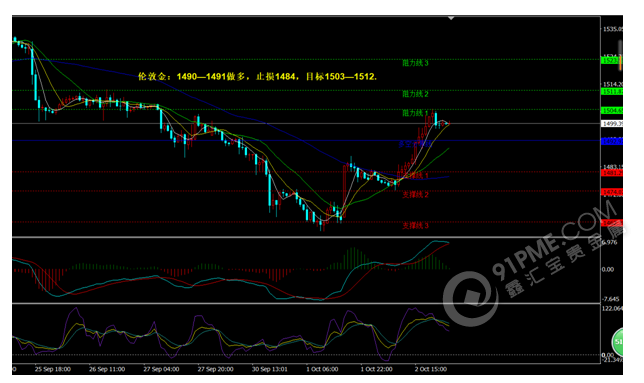Click the 支撑线 3 support label
The width and height of the screenshot is (644, 383).
(415, 225)
